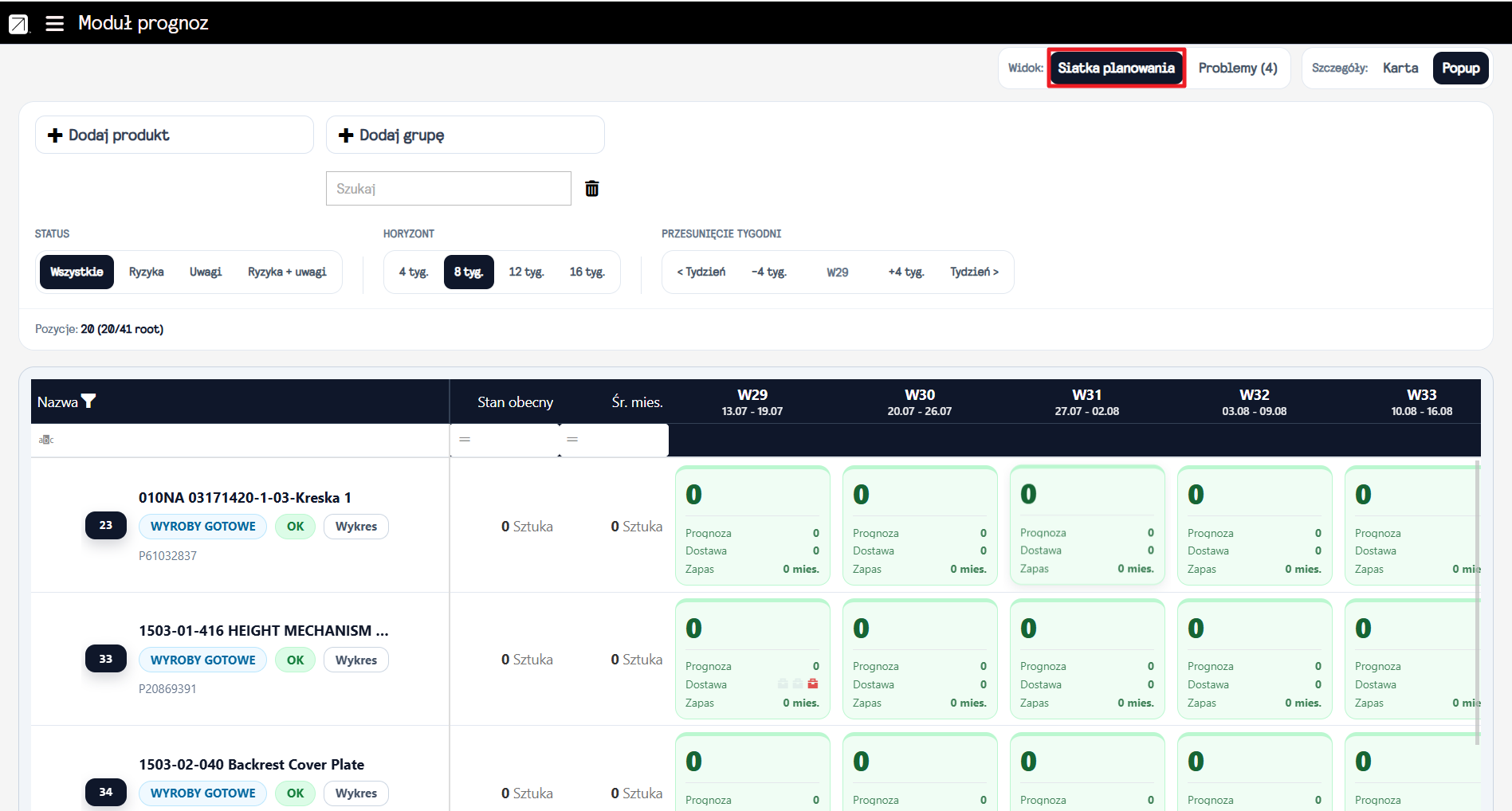Viewport: 1512px width, 811px height.
Task: Click the grid vertical scrollbar
Action: [1477, 603]
